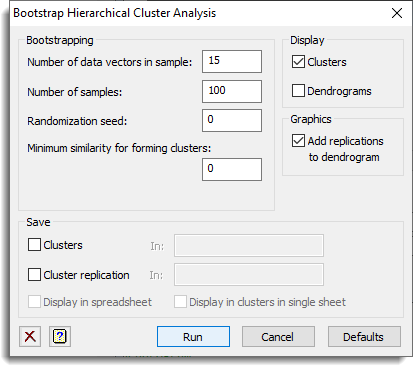This screenshot has height=366, width=413.
Task: Enable saving Cluster replication
Action: tap(34, 275)
